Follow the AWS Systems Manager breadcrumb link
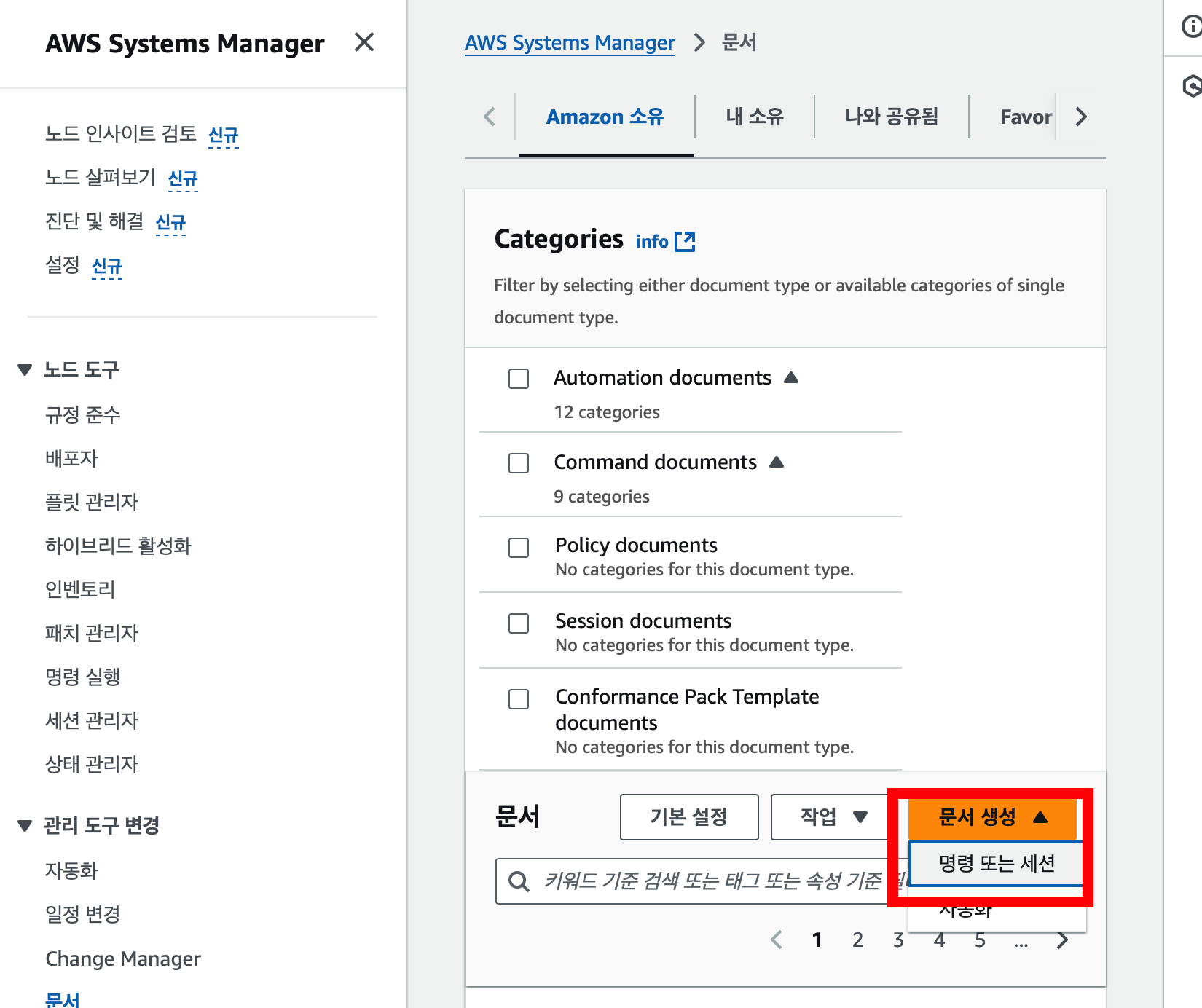Screen dimensions: 1202x1008 570,43
